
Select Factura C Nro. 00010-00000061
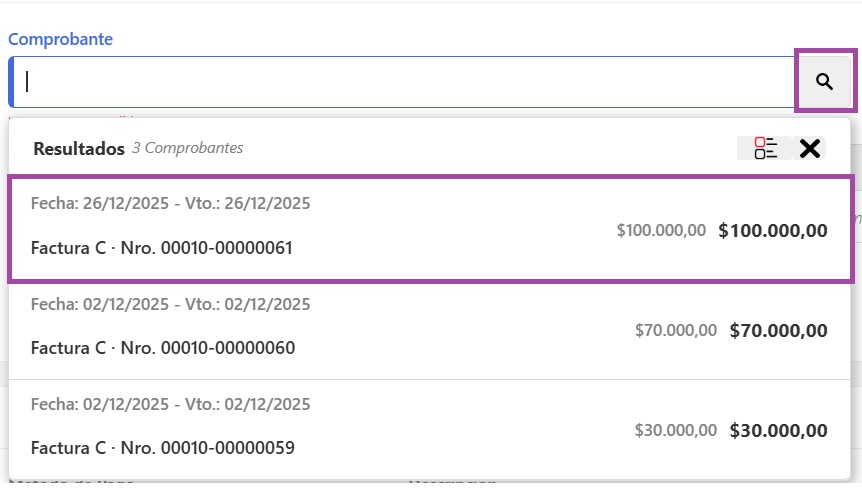[x=162, y=248]
